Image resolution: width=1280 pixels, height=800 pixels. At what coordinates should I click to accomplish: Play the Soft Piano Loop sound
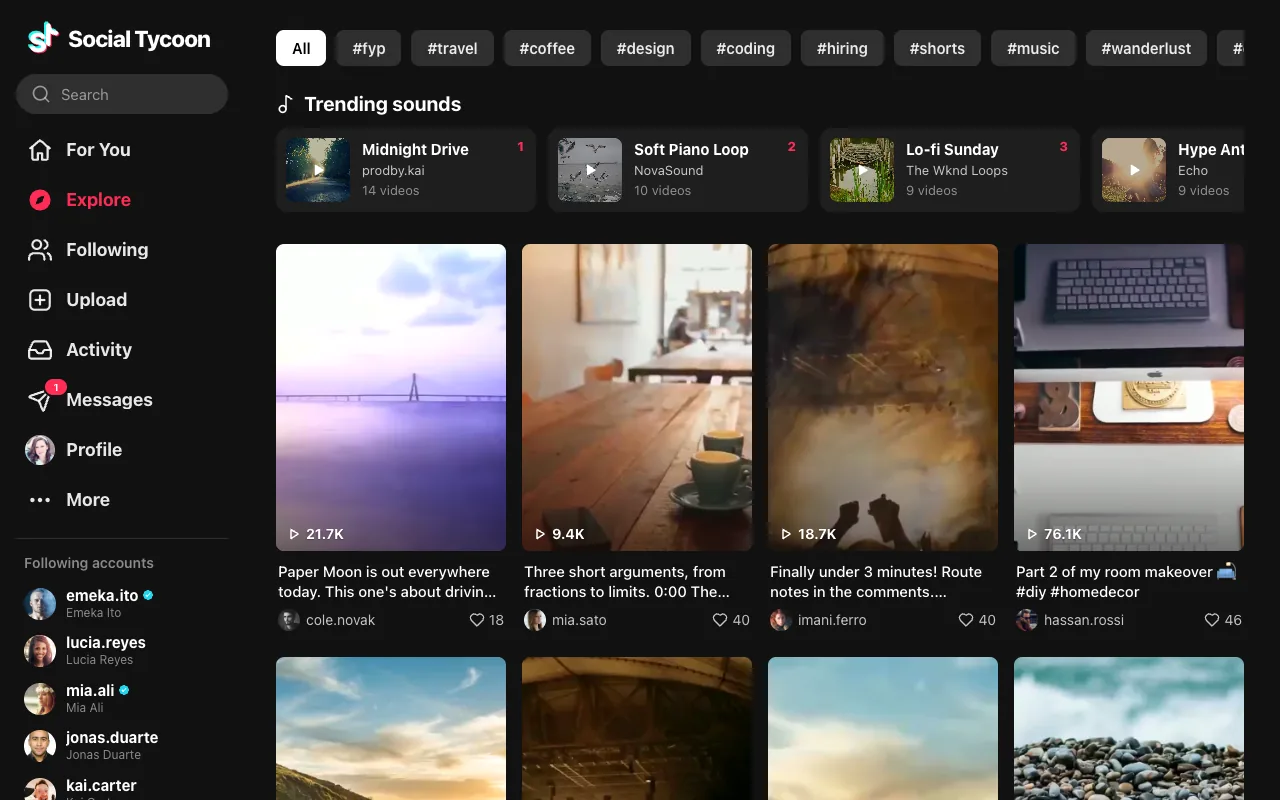(x=590, y=170)
